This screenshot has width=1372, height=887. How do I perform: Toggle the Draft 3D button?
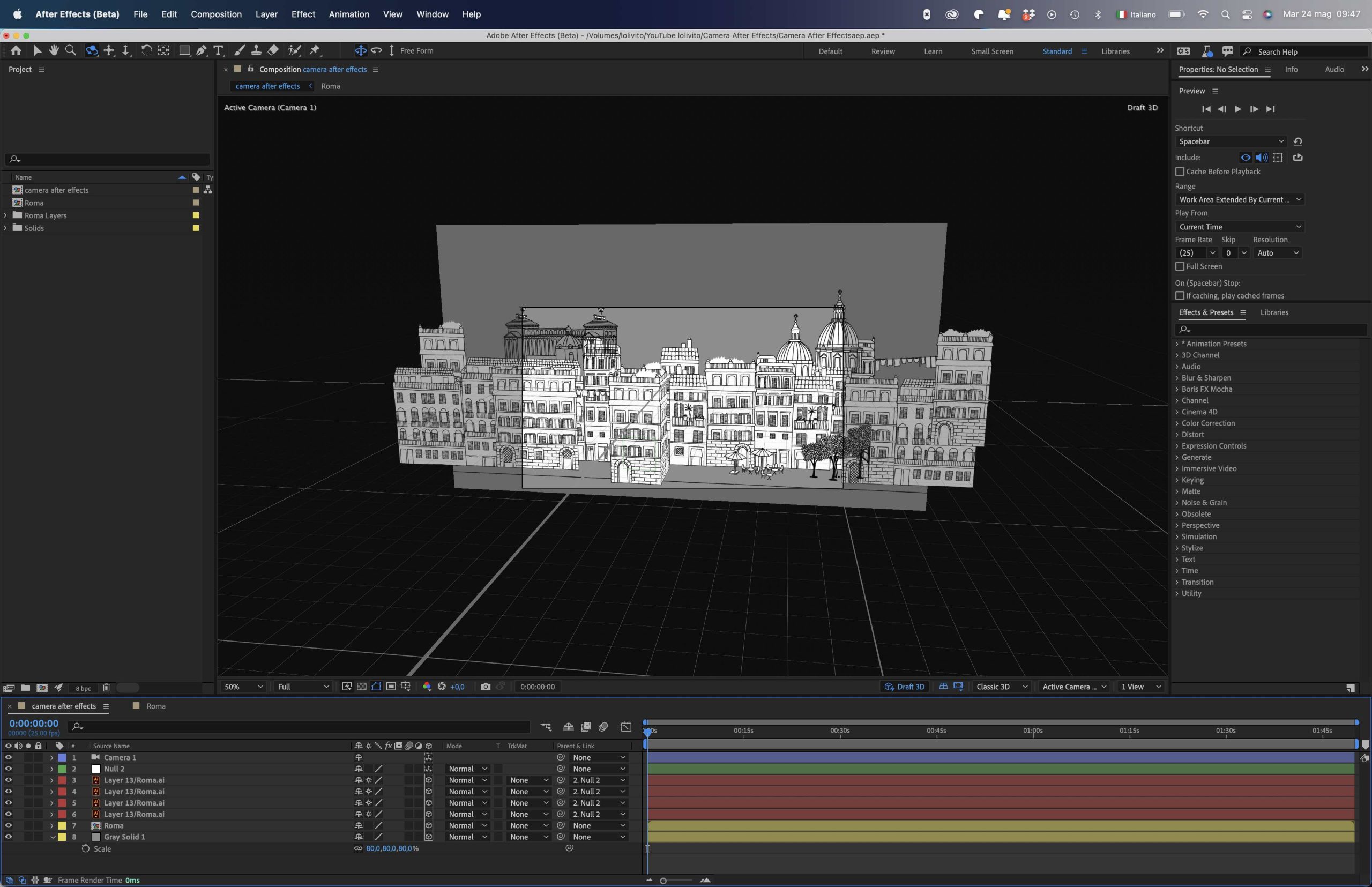[904, 687]
